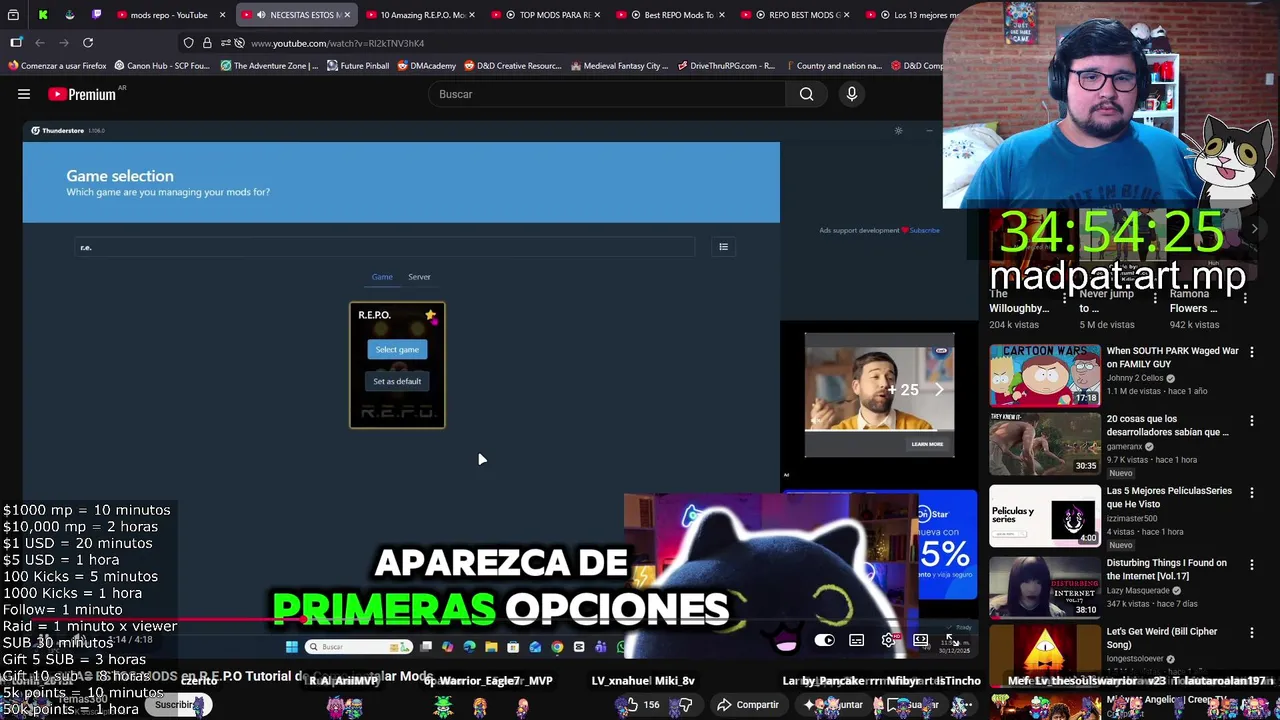This screenshot has height=720, width=1280.
Task: Go back in Firefox
Action: click(x=40, y=43)
